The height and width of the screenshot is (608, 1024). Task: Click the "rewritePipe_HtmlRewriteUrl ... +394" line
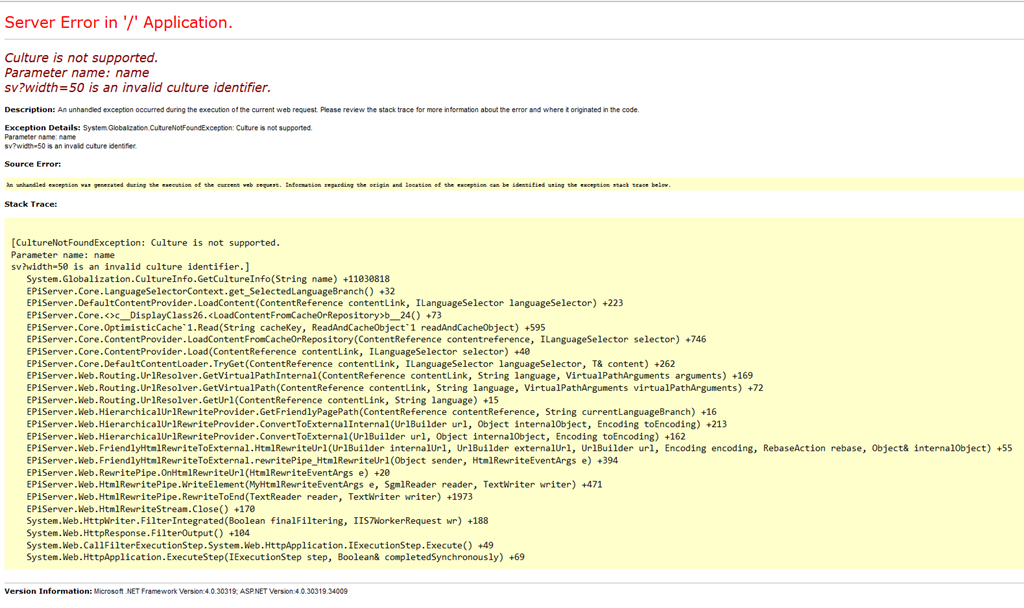tap(323, 460)
